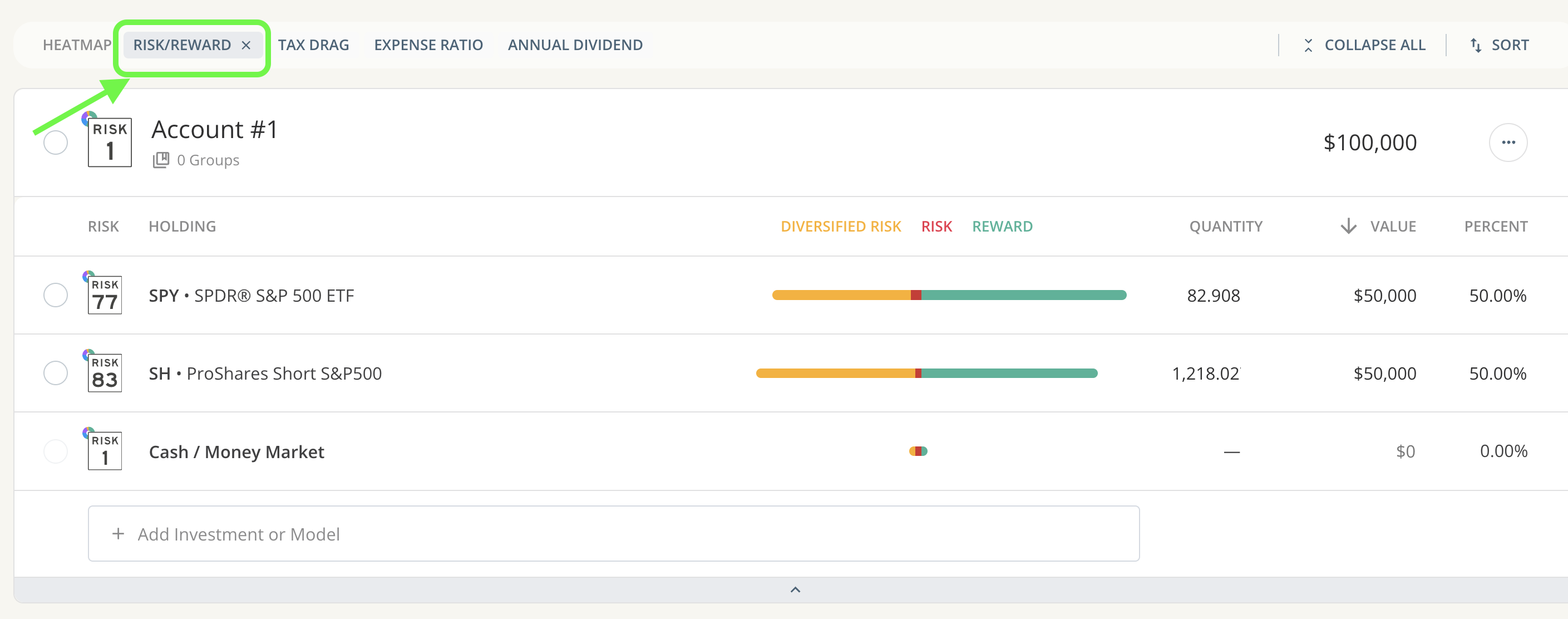Click the Risk 1 badge on Account #1
This screenshot has width=1568, height=619.
[x=110, y=141]
